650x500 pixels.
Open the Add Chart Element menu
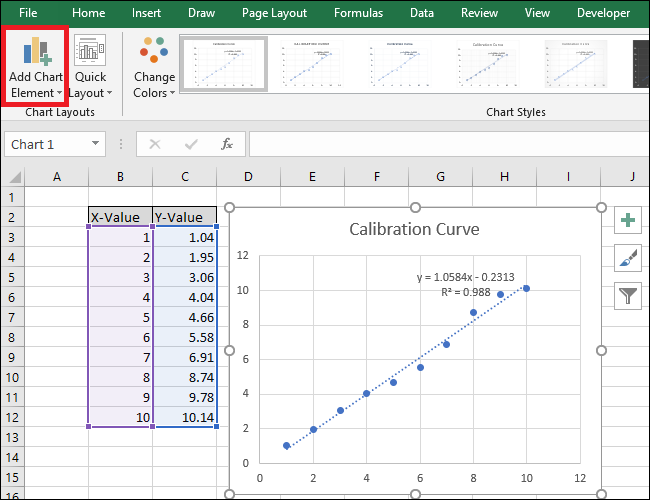(35, 67)
